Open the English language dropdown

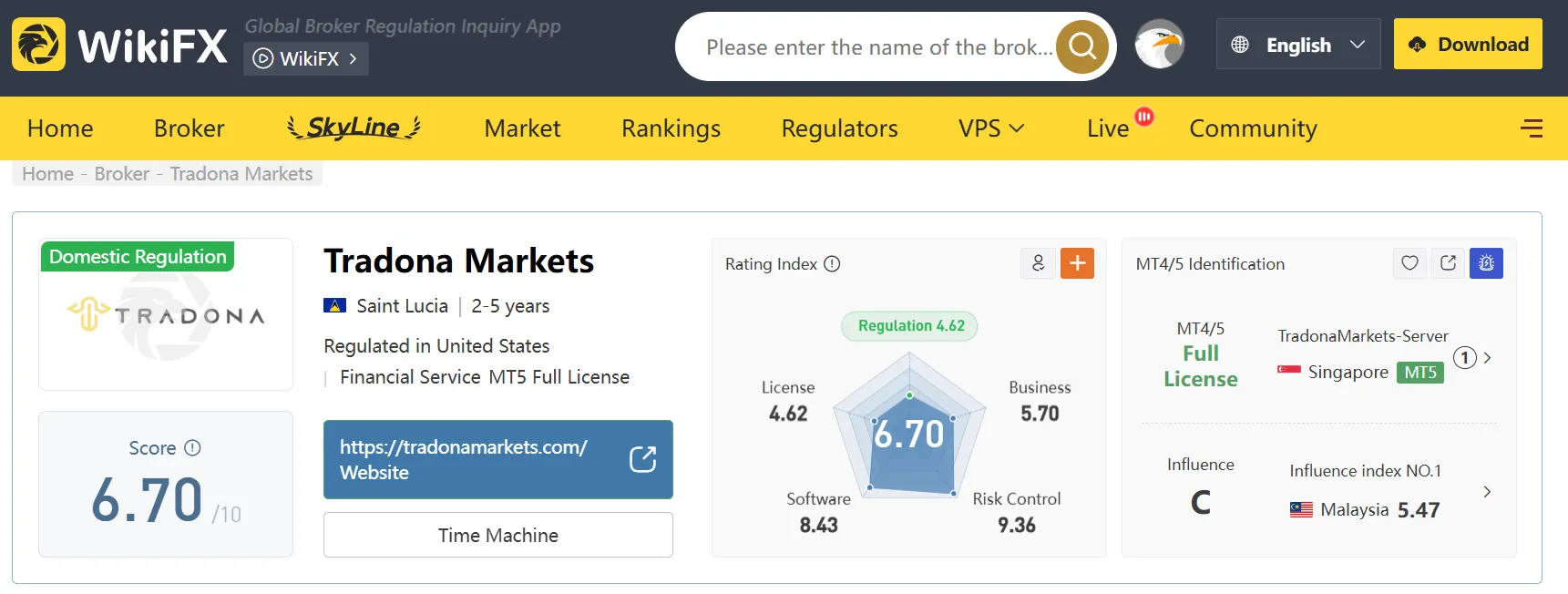click(x=1298, y=44)
